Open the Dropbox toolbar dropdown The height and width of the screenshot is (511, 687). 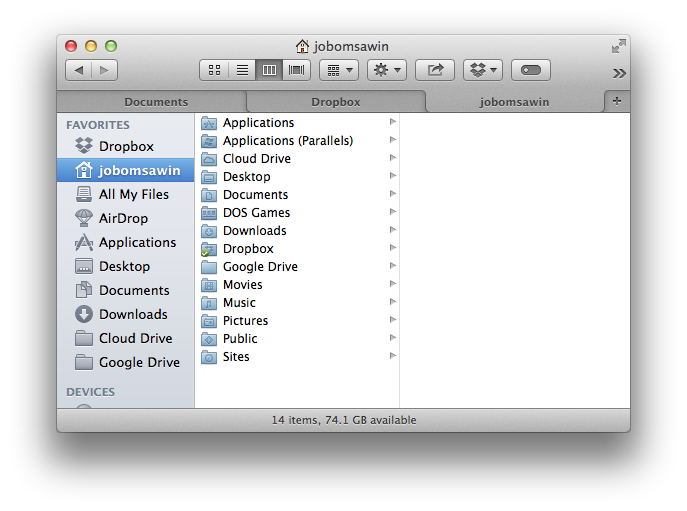click(483, 70)
